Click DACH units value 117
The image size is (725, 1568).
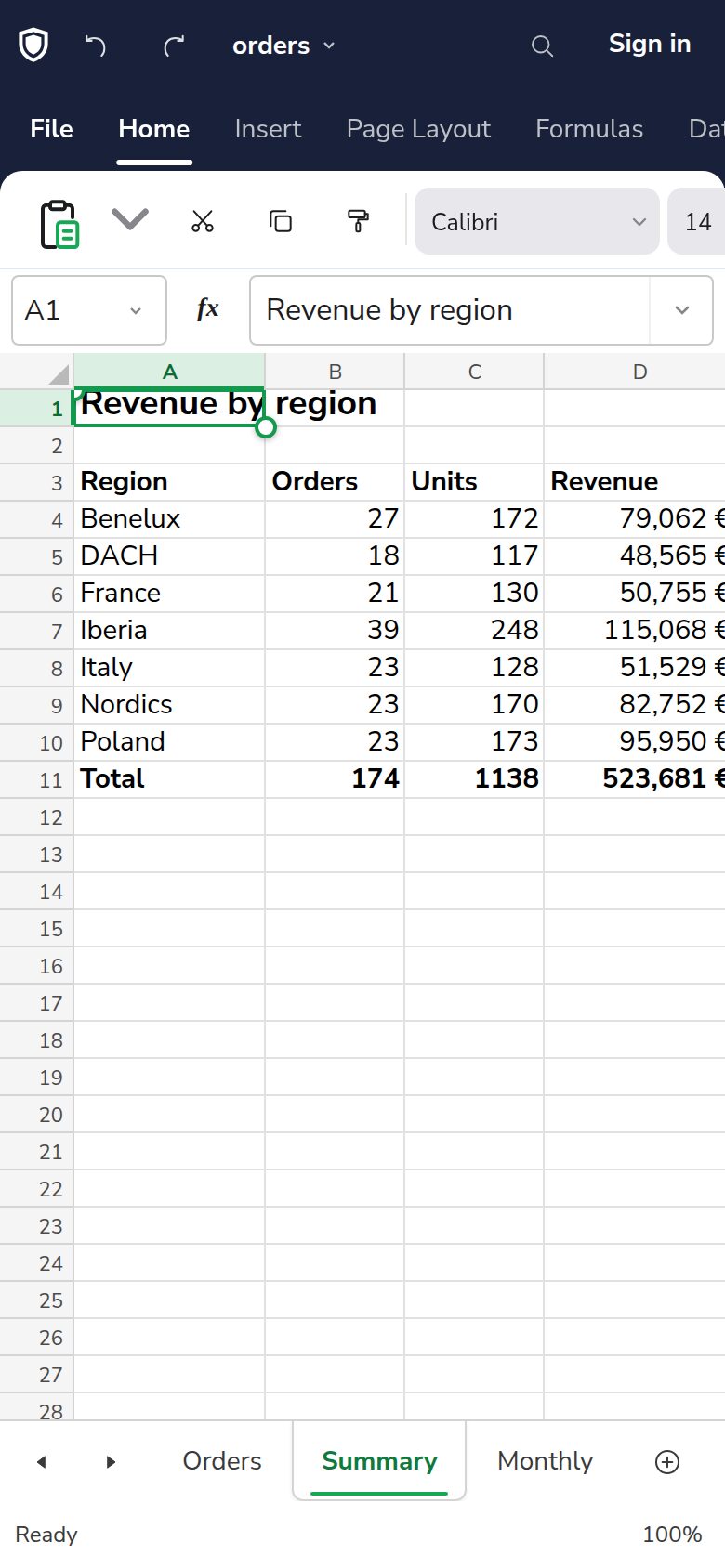(x=474, y=556)
